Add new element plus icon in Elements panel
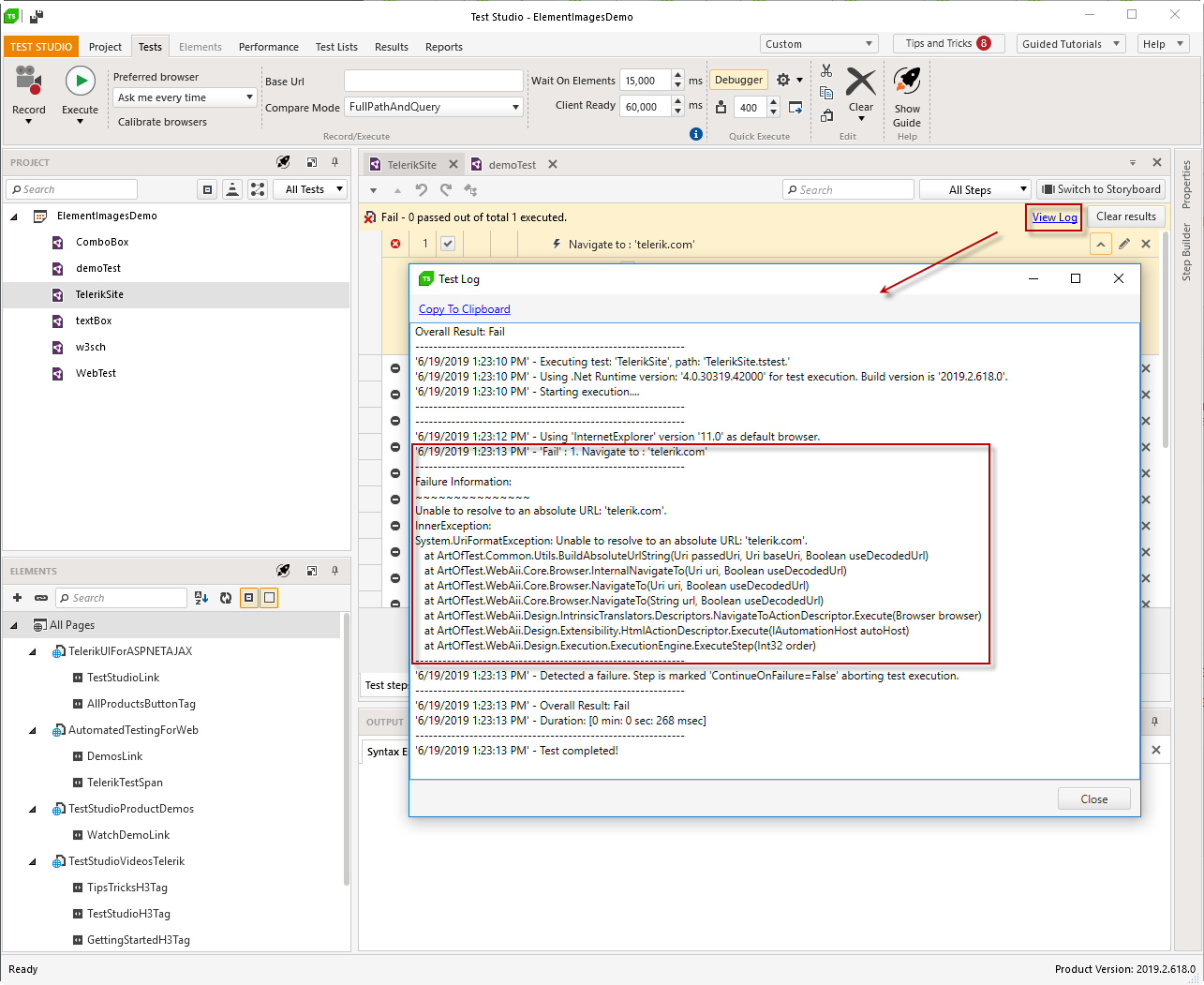 (17, 598)
